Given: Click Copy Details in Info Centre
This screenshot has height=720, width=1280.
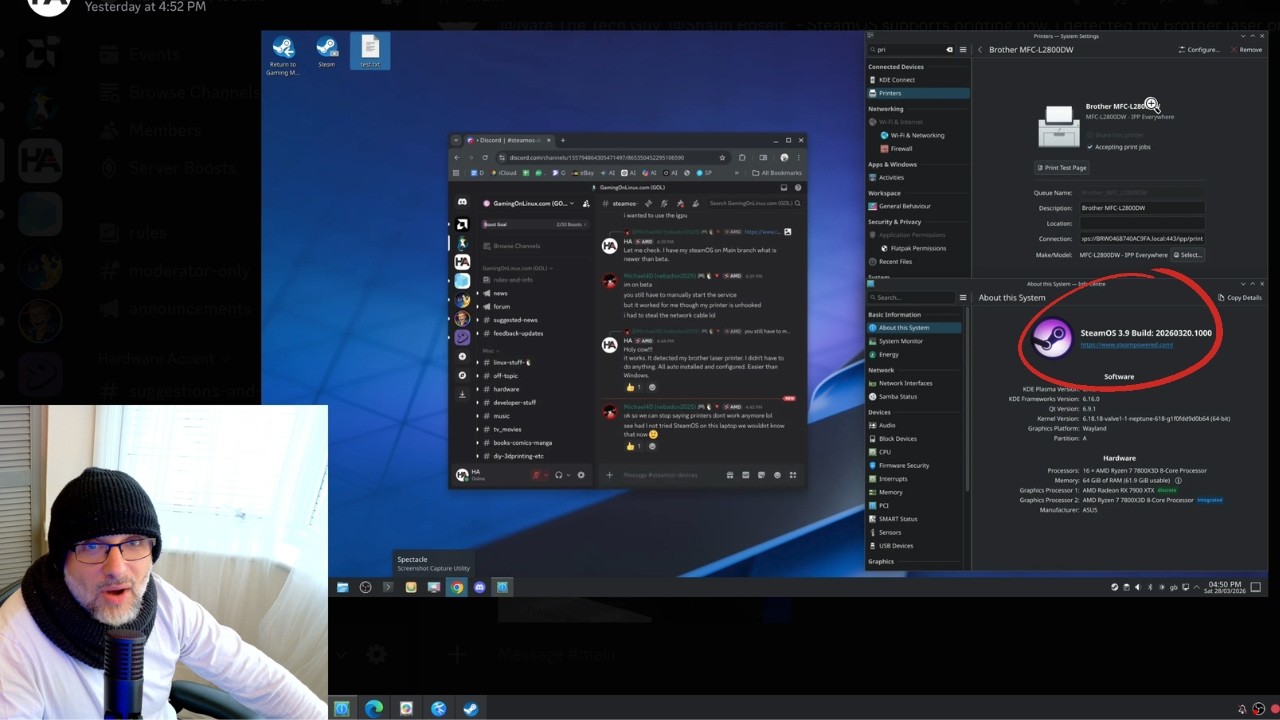Looking at the screenshot, I should pos(1240,298).
